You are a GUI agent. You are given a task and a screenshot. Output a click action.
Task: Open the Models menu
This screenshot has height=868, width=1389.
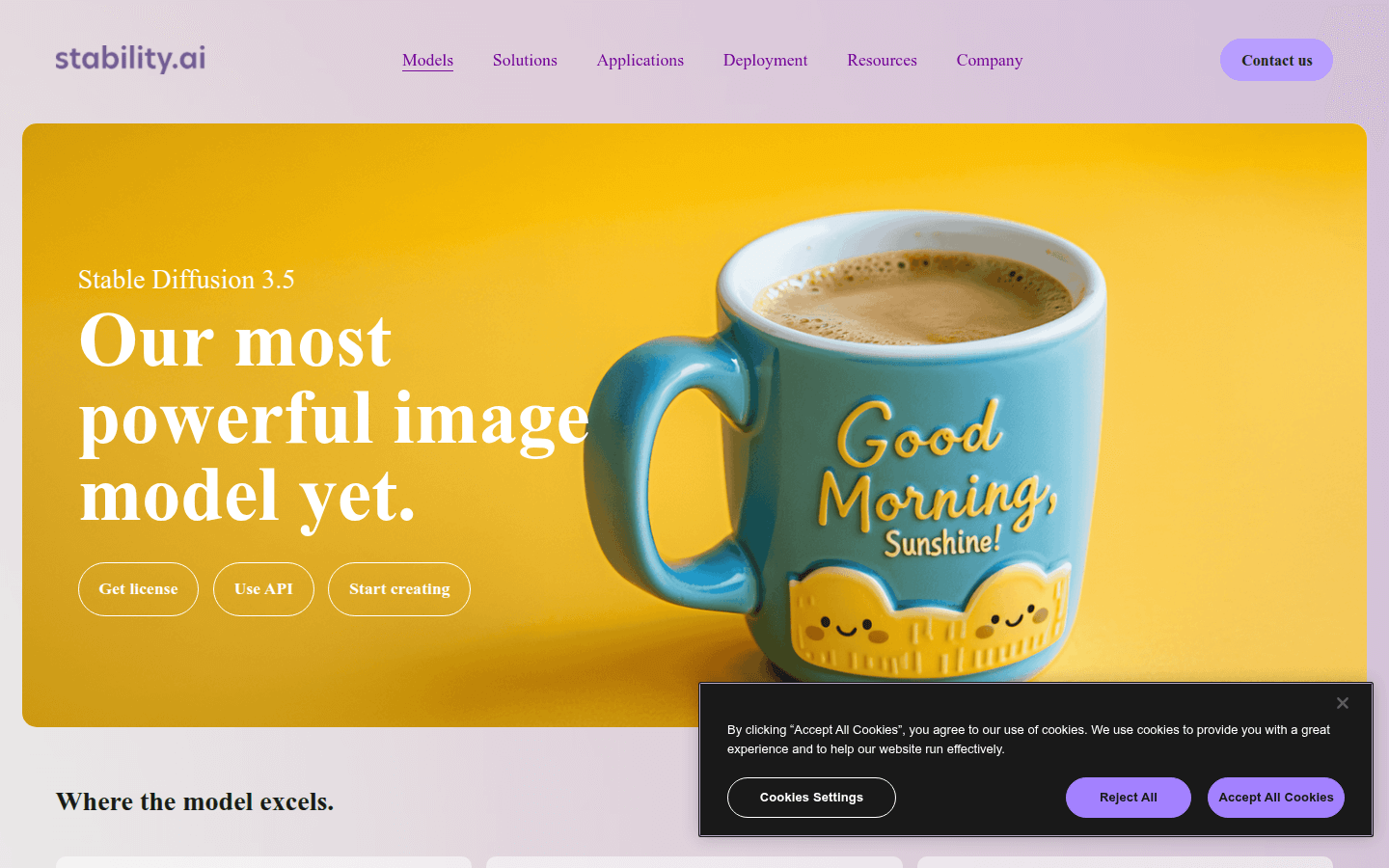tap(427, 60)
